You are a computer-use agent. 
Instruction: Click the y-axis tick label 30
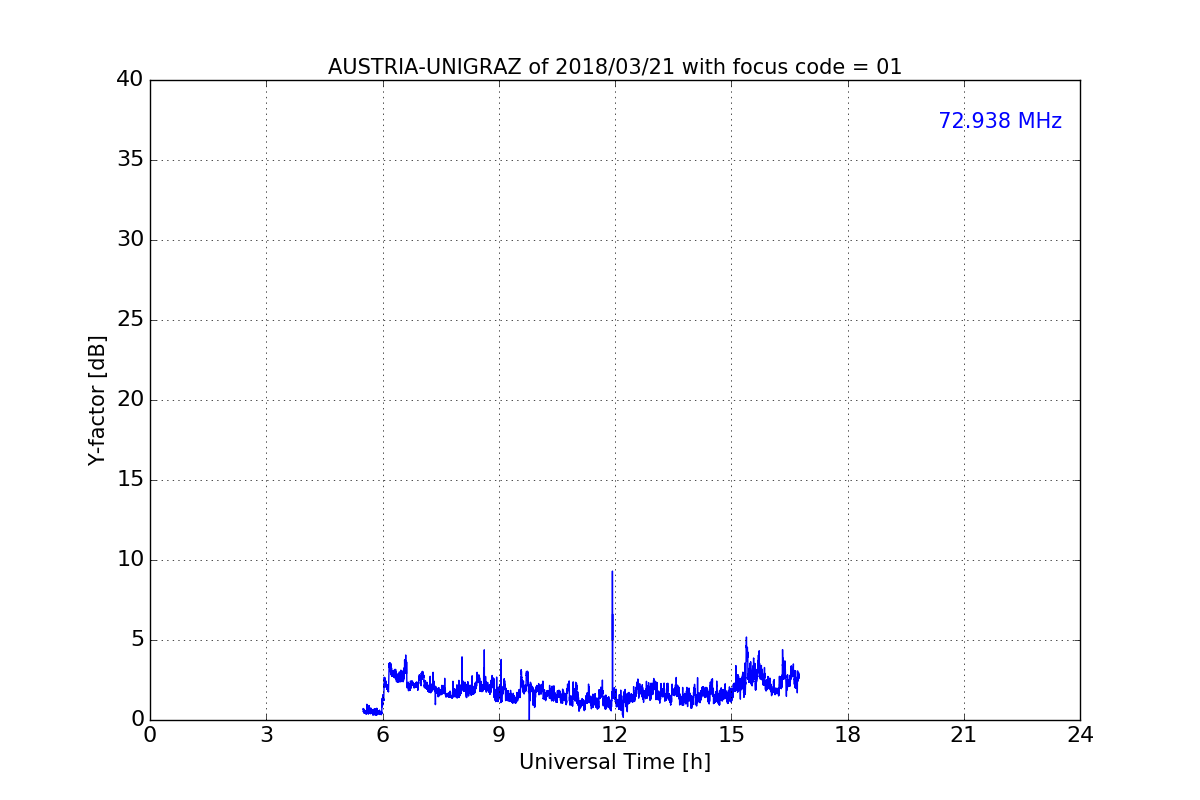click(130, 240)
